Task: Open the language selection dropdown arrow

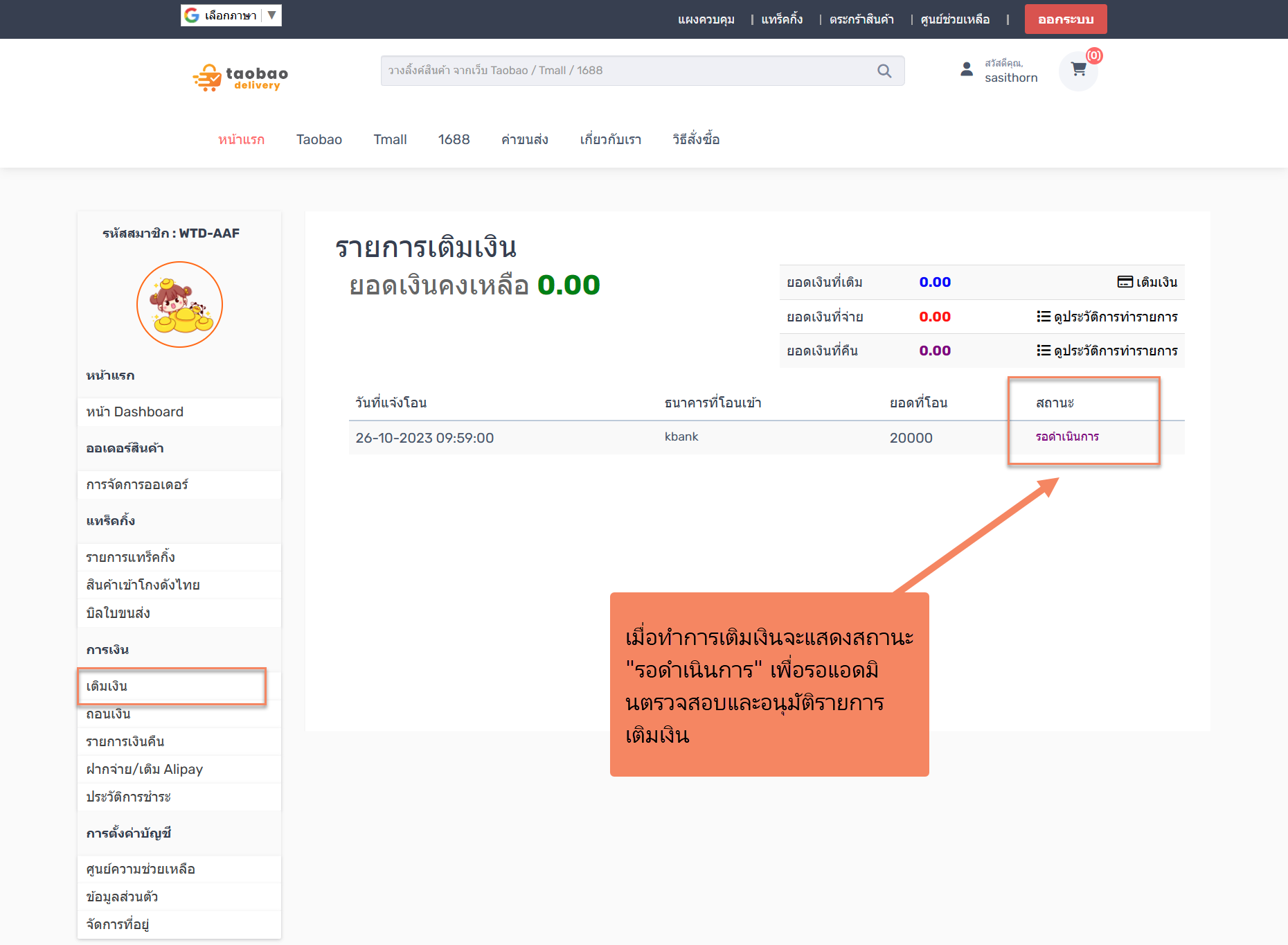Action: click(x=272, y=15)
